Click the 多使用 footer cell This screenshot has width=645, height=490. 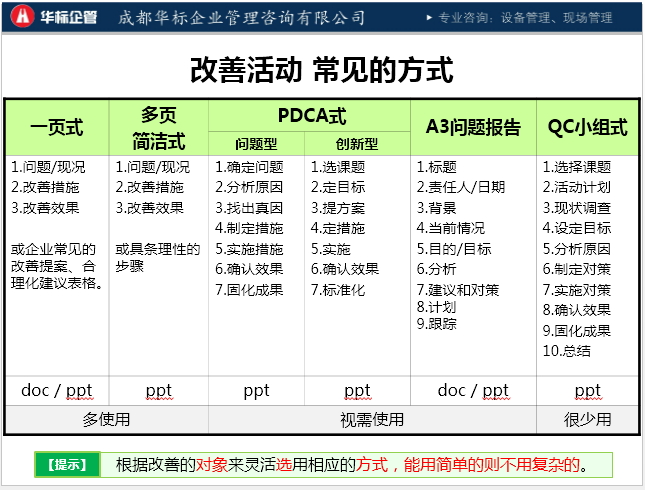[106, 419]
